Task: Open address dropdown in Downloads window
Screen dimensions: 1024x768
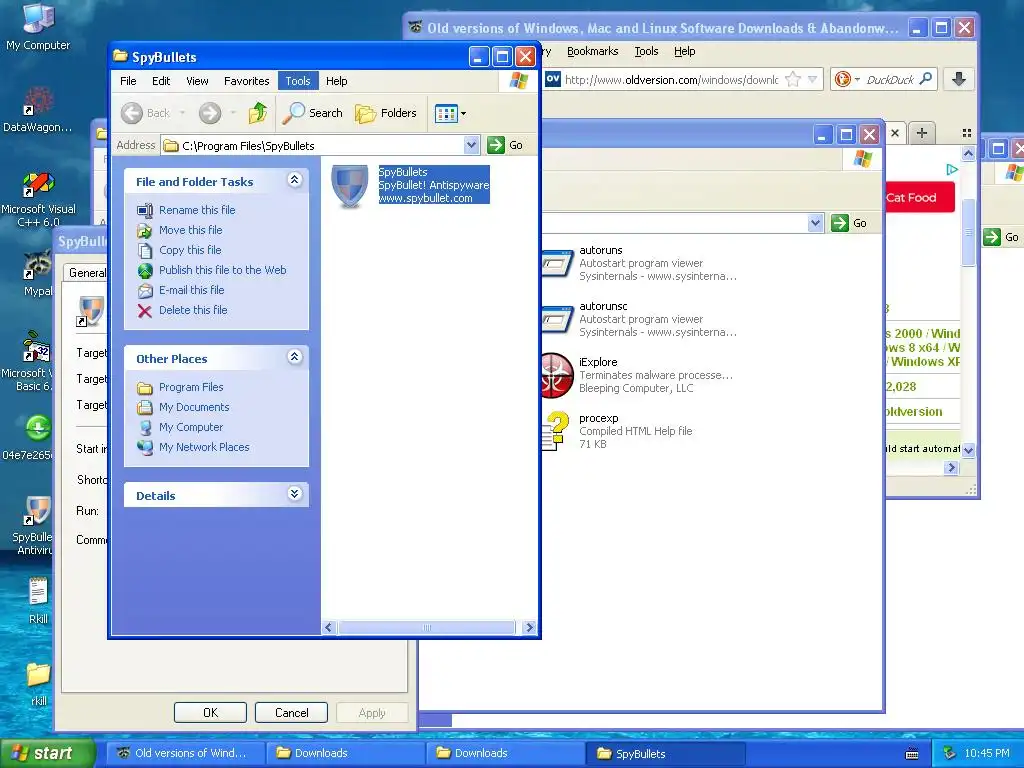Action: (x=815, y=223)
